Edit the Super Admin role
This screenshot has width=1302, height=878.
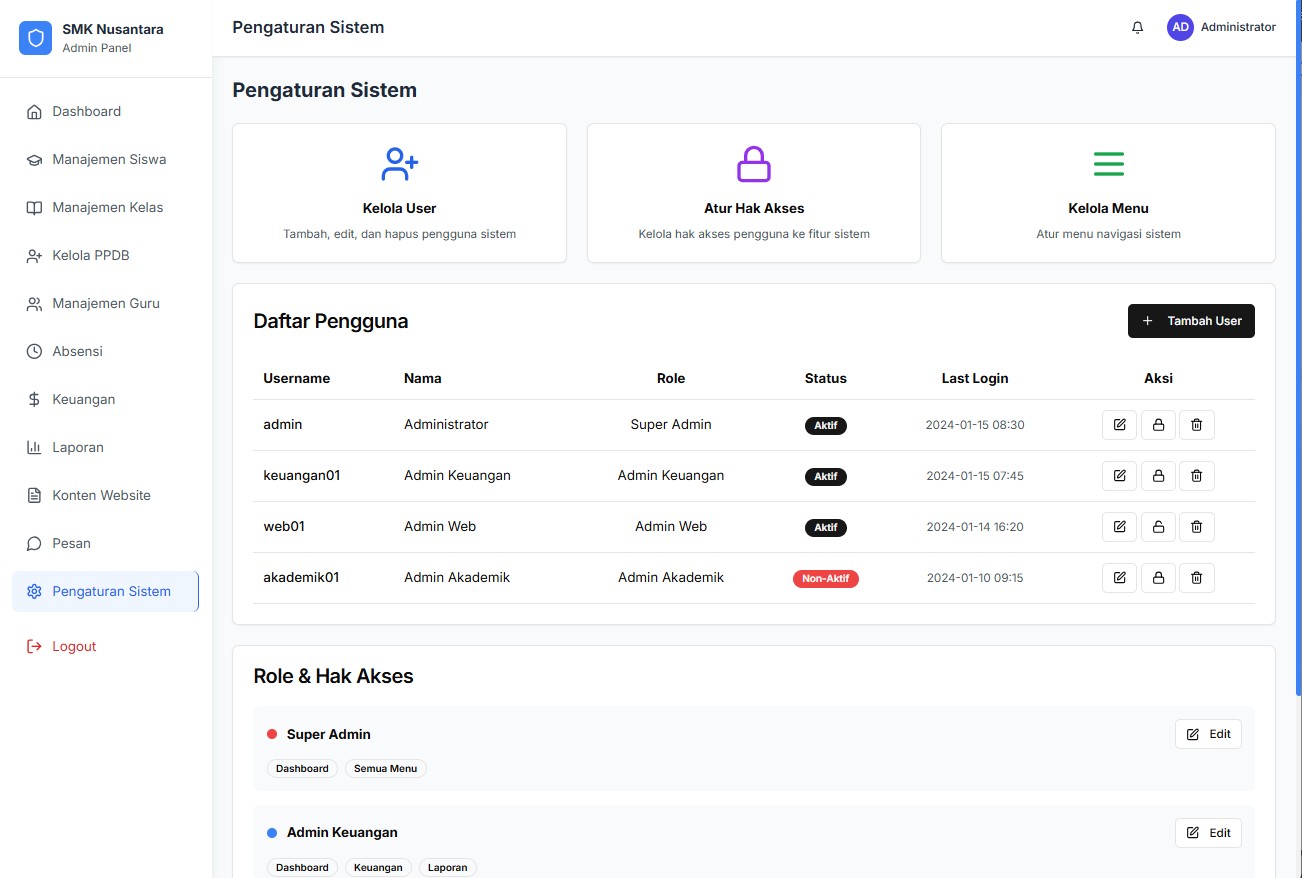[1208, 734]
